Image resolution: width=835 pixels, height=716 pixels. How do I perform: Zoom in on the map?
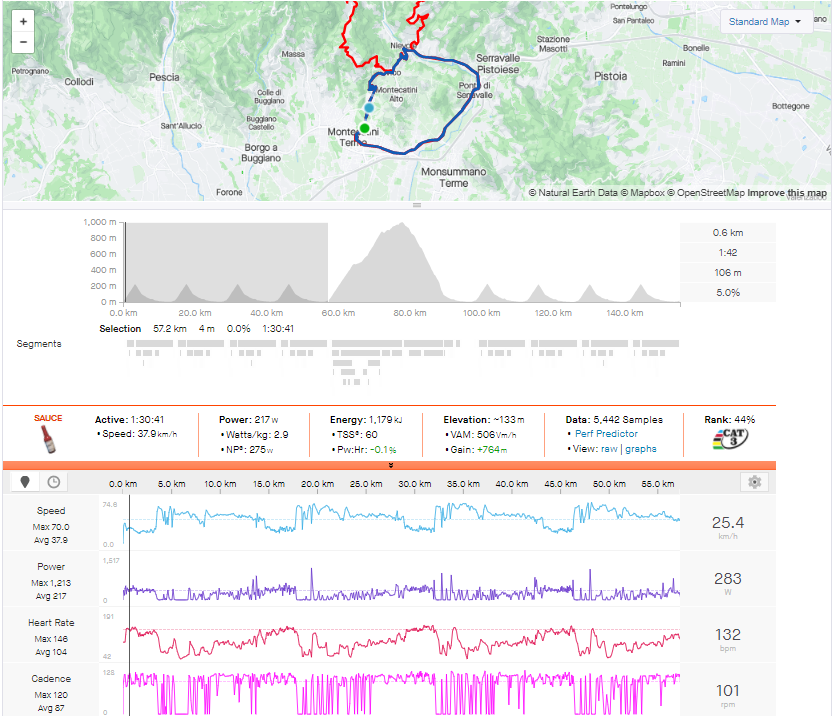tap(23, 21)
